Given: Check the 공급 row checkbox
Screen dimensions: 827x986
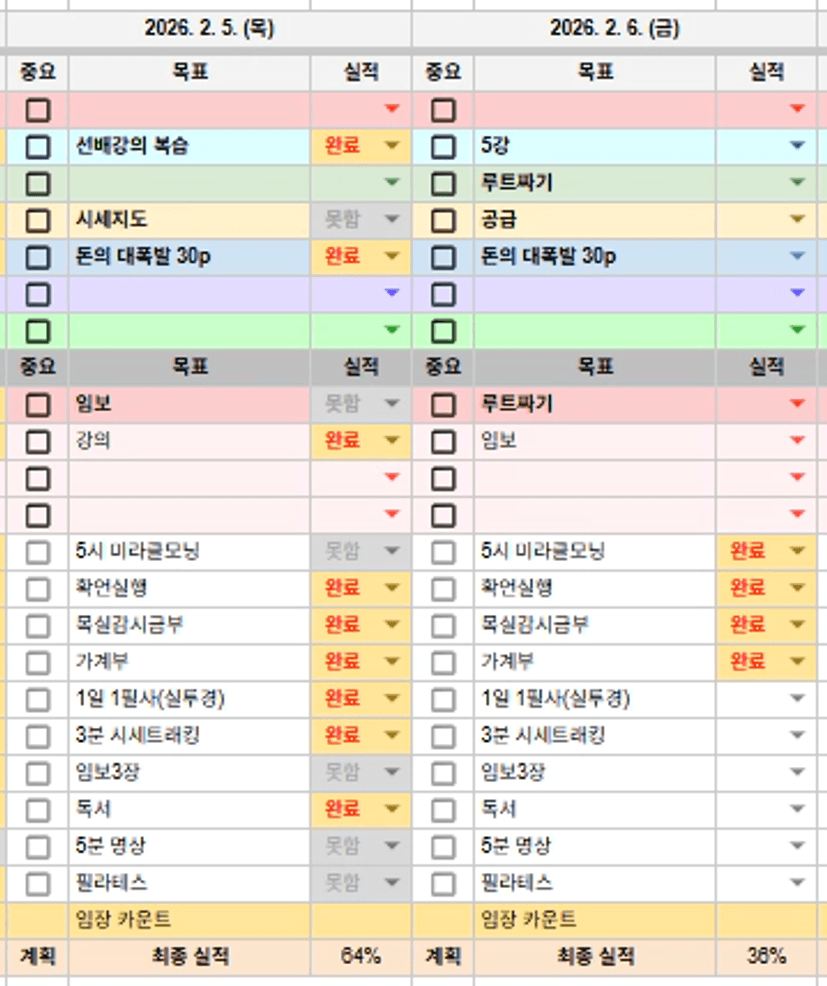Looking at the screenshot, I should tap(443, 220).
